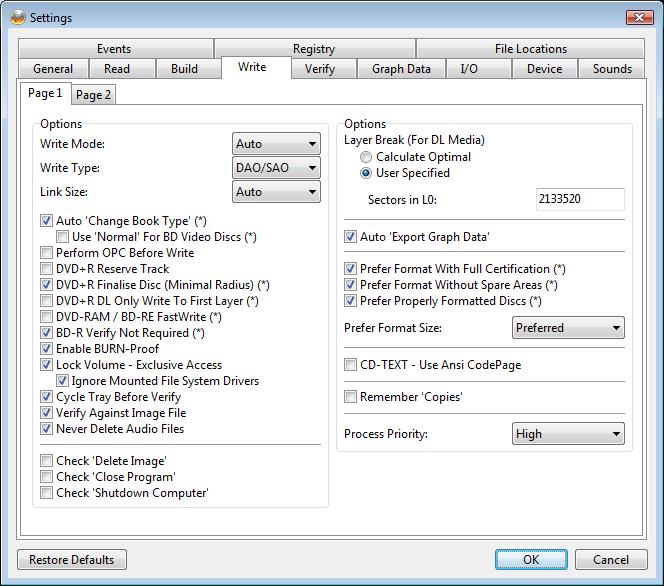Click the Restore Defaults button
This screenshot has width=664, height=586.
point(72,560)
